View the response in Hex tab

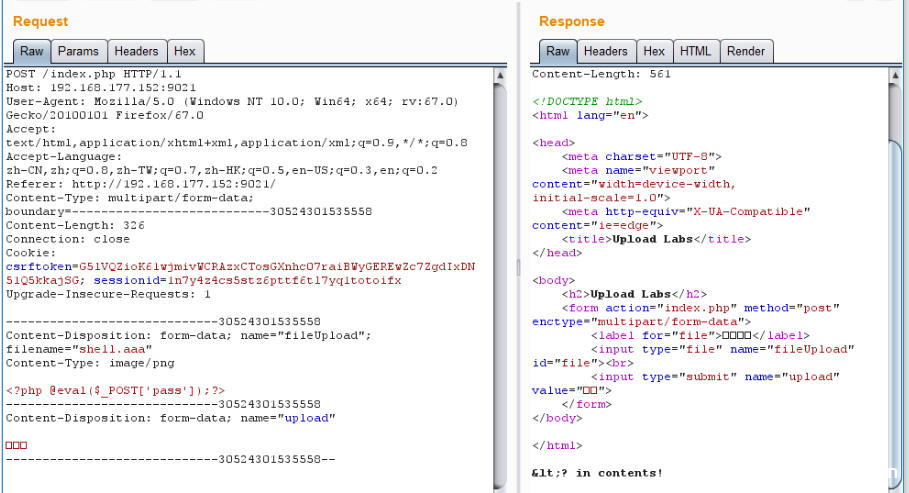pos(654,51)
